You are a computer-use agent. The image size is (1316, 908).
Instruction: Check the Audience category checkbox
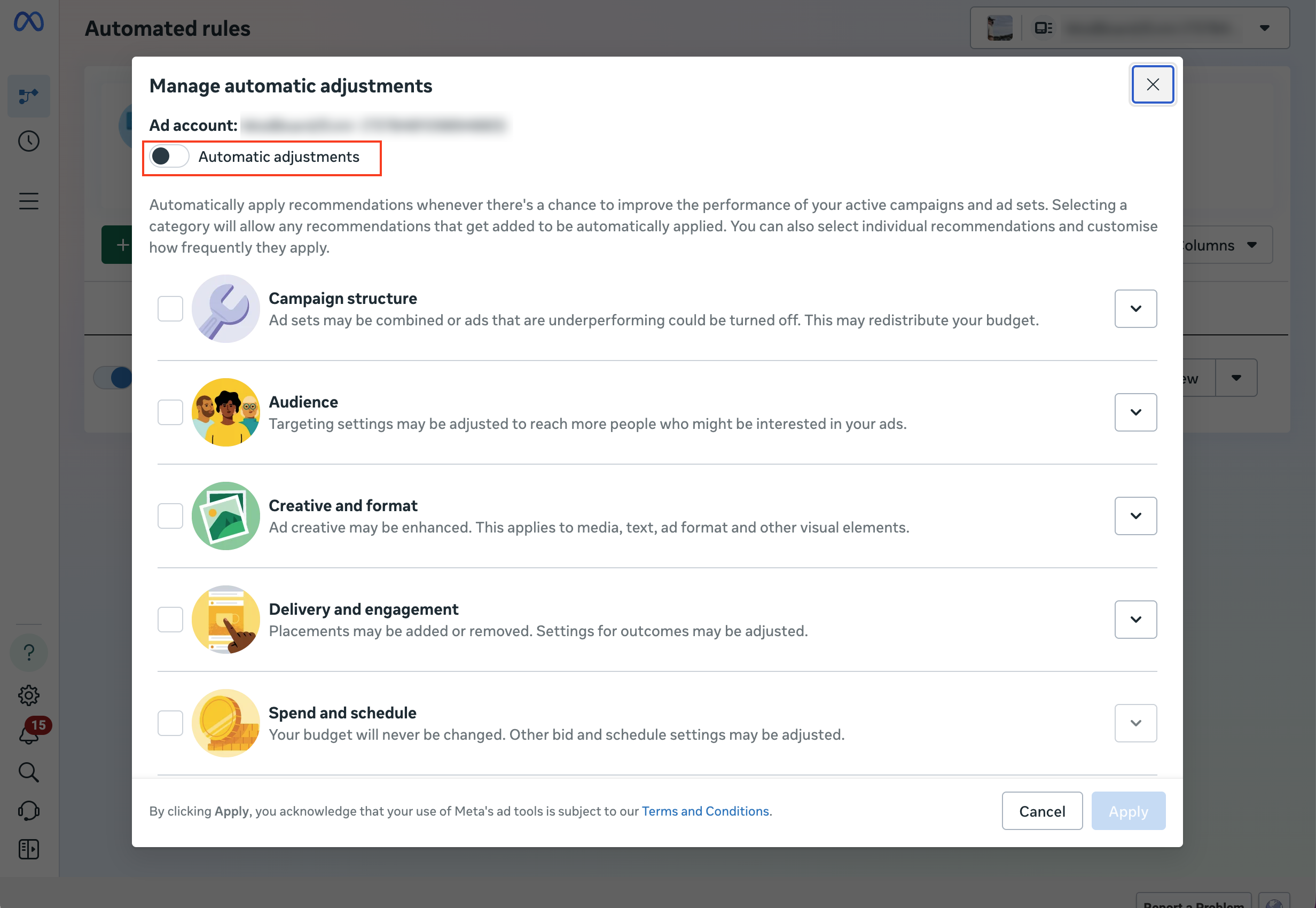click(170, 412)
